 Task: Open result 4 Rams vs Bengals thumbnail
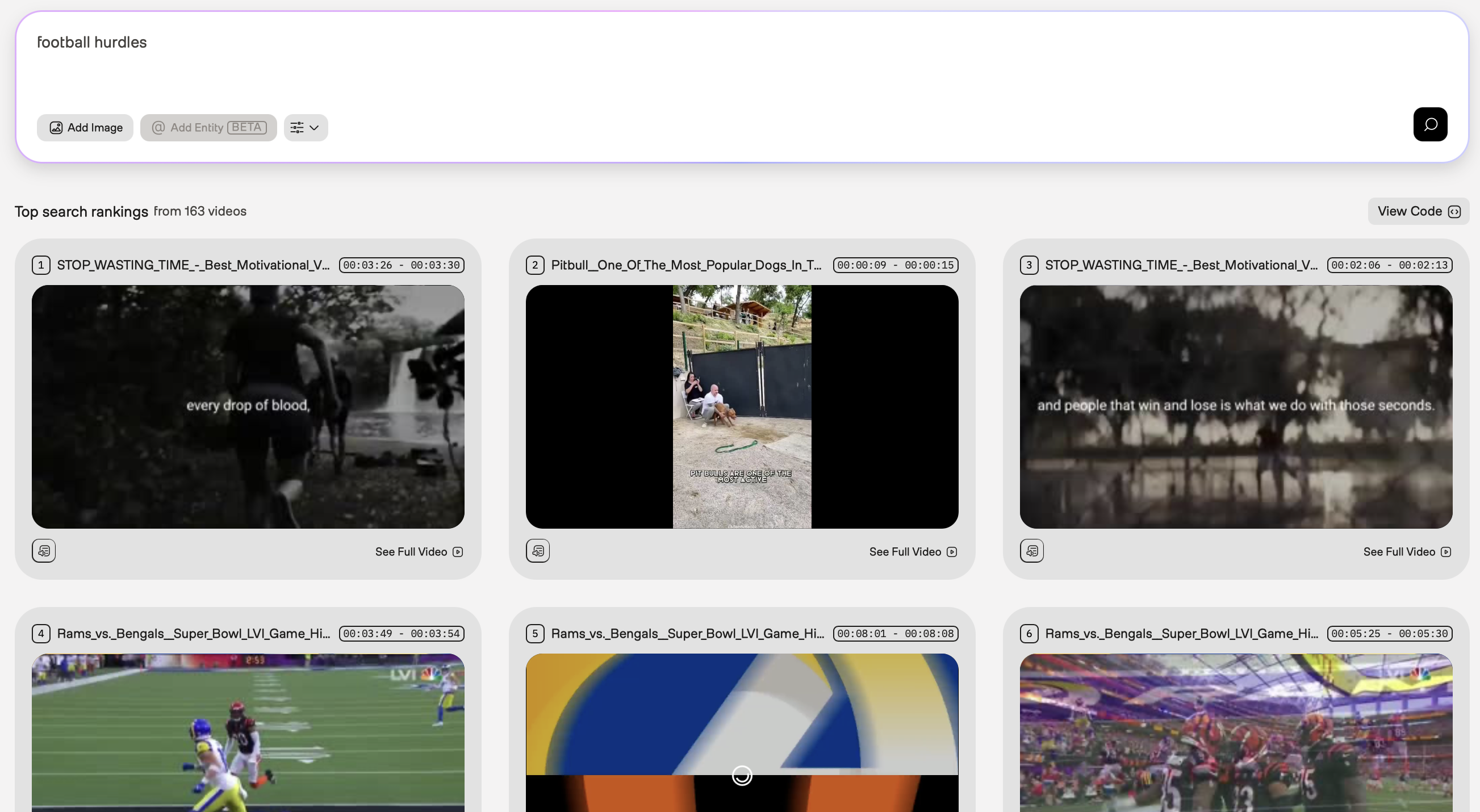(x=248, y=732)
